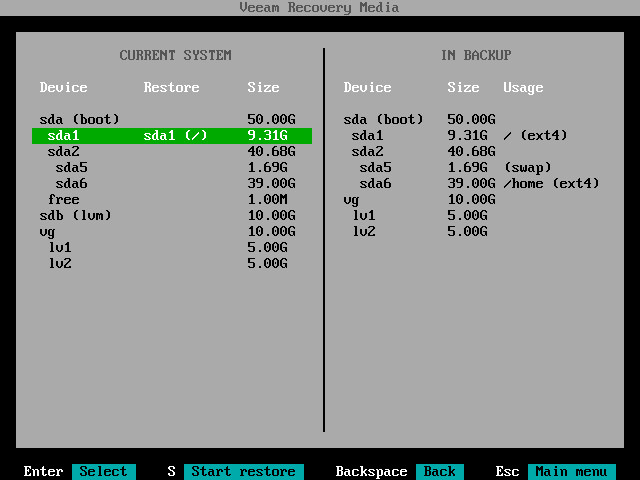Click 9.31G size in In Backup panel
The image size is (640, 480).
(x=467, y=136)
